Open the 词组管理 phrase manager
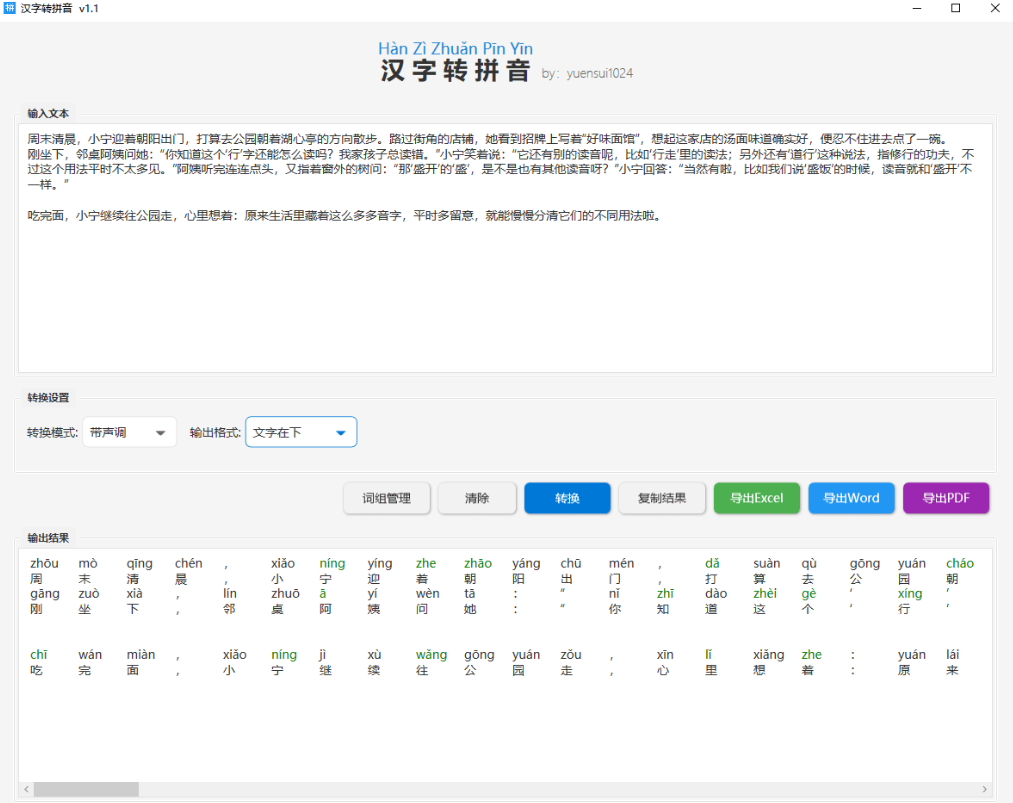Screen dimensions: 1013x803 pos(386,498)
